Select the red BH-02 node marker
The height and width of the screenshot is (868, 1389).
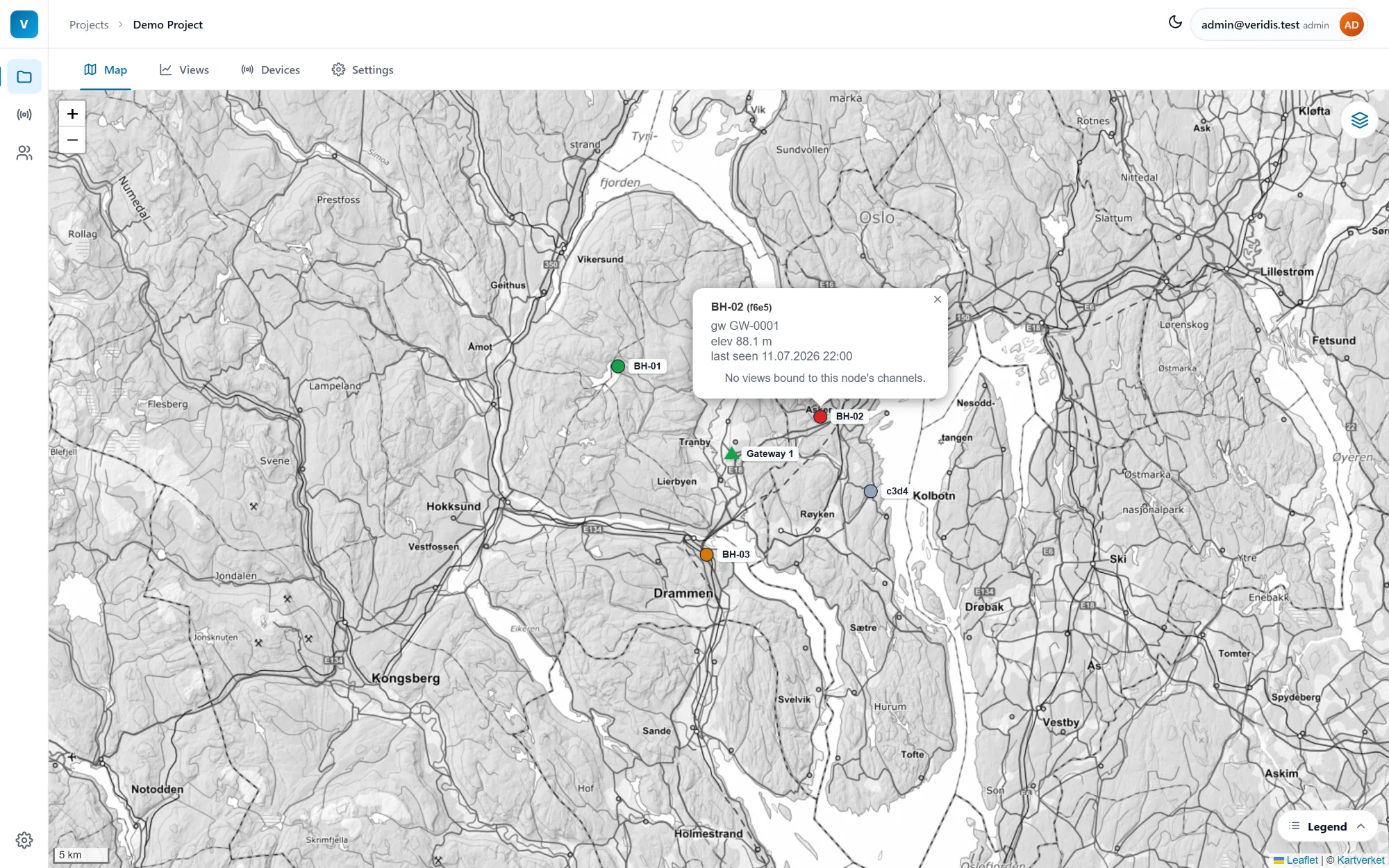(x=820, y=417)
